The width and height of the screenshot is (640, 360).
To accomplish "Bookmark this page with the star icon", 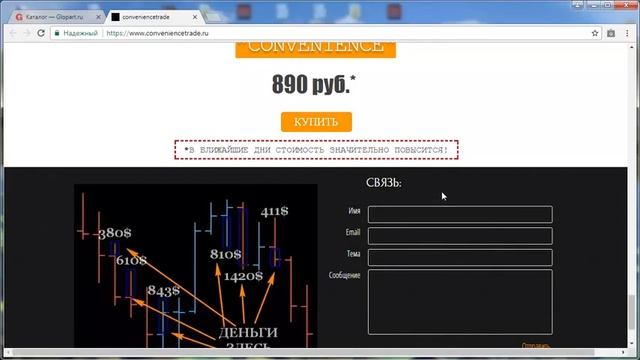I will [595, 33].
